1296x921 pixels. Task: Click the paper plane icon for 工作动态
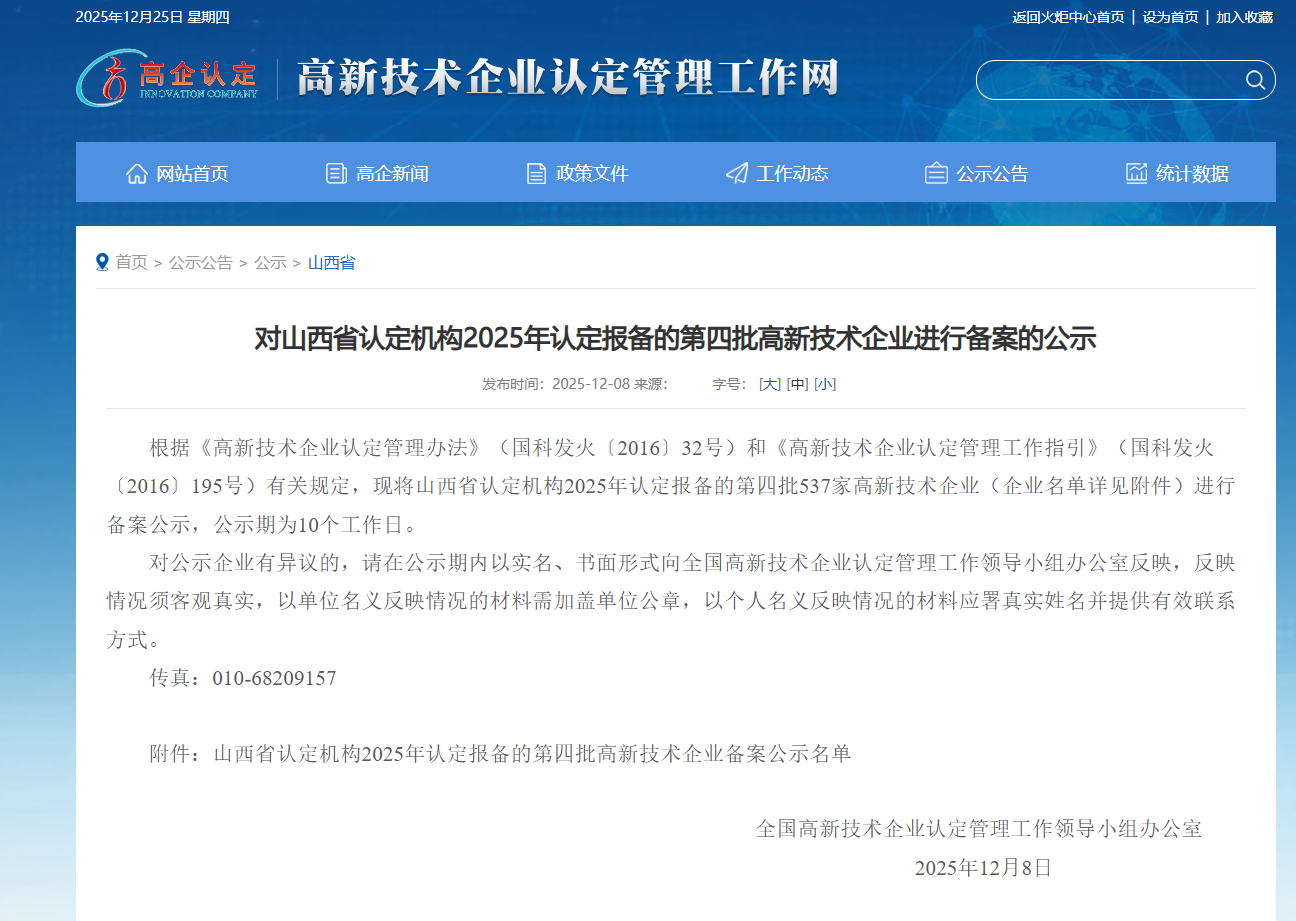(737, 172)
